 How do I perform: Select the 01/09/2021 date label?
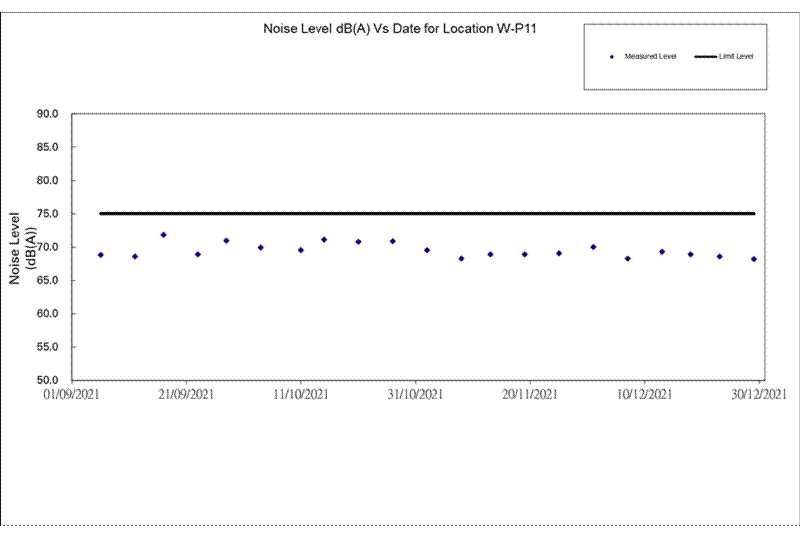[71, 396]
